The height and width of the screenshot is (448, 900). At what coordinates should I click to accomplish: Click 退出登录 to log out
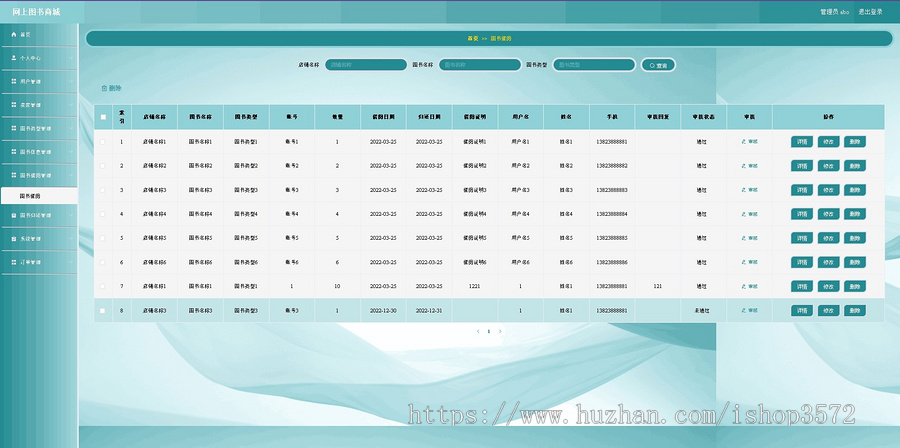click(x=870, y=11)
